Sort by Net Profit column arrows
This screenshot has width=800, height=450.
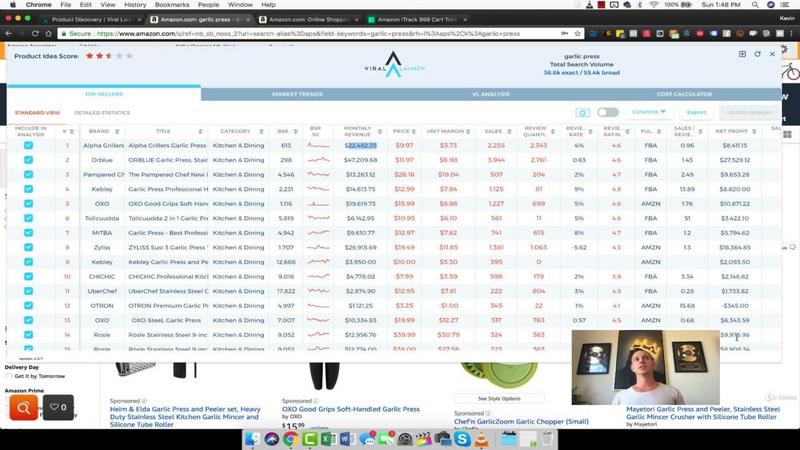pyautogui.click(x=754, y=132)
